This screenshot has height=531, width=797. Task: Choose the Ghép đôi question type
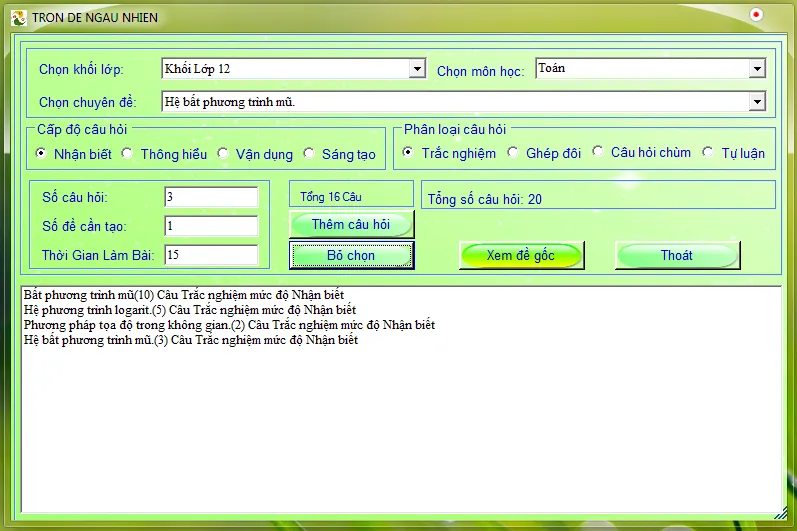click(x=514, y=153)
